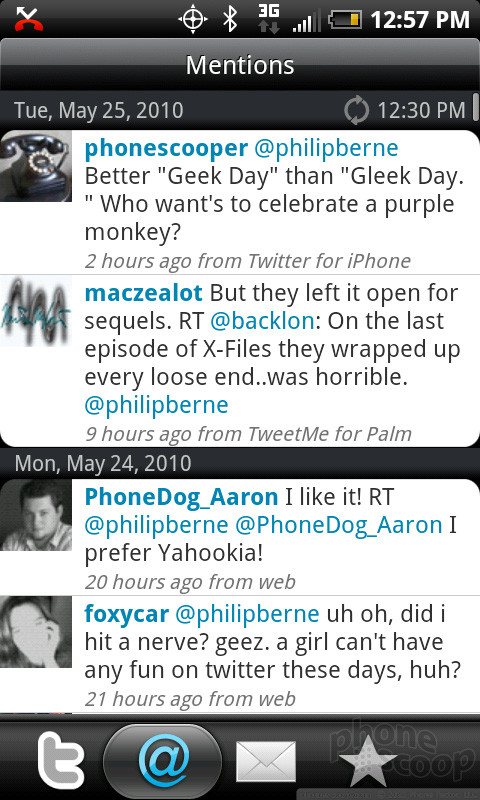Open the Twitter timeline tab
Viewport: 480px width, 800px height.
pos(61,760)
